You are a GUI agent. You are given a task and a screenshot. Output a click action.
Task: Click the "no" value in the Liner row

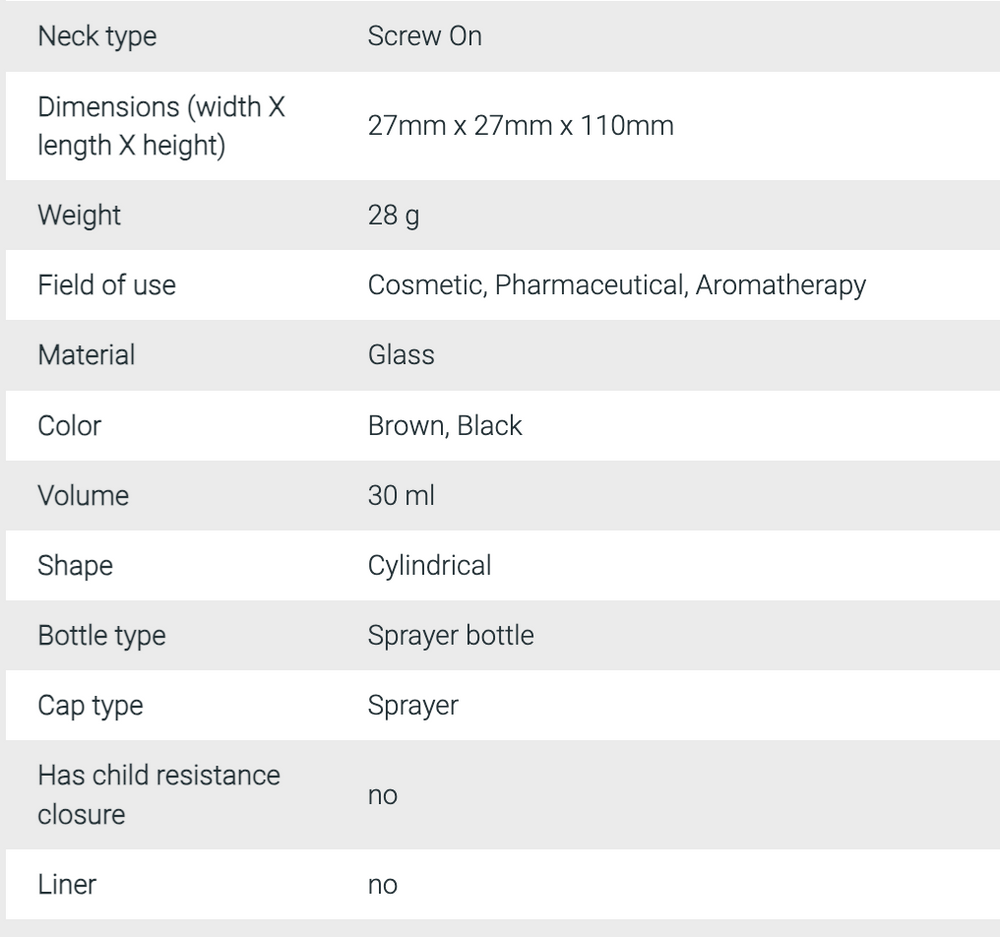382,885
